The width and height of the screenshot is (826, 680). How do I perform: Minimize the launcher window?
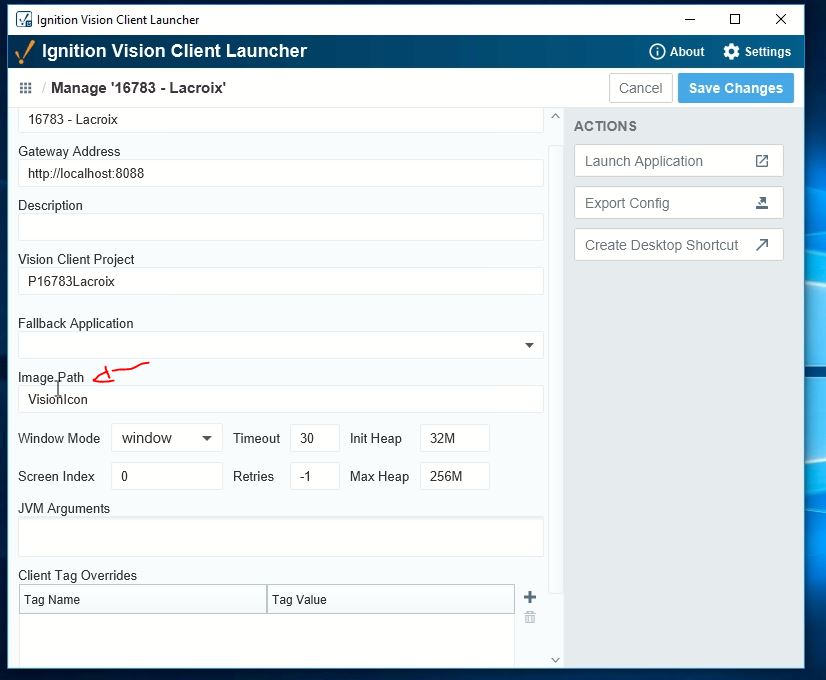click(690, 19)
